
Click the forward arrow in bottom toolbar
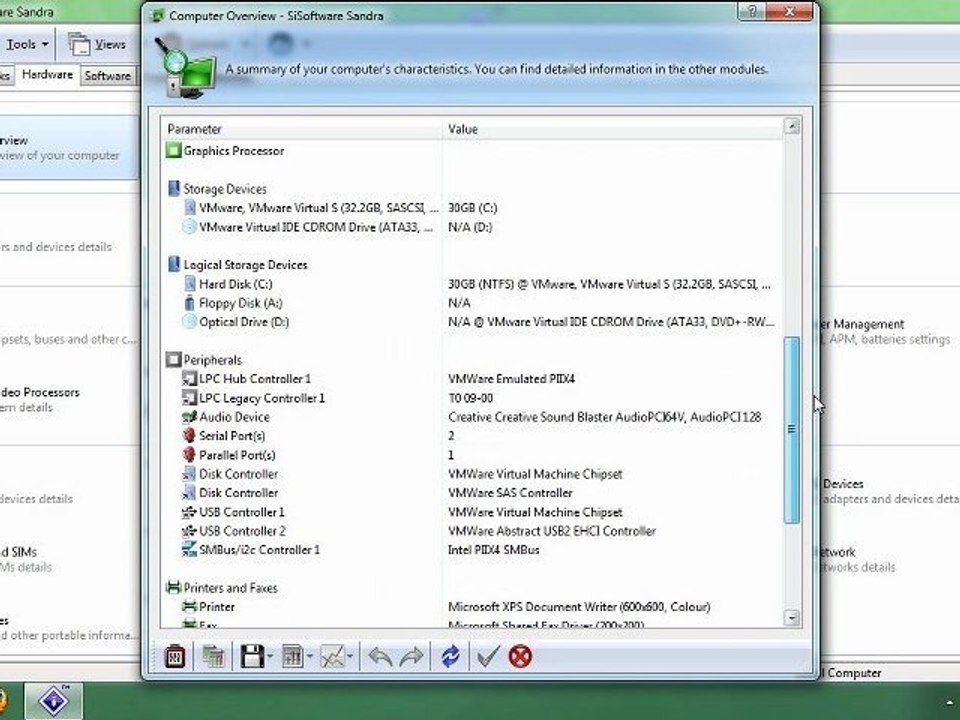[x=411, y=657]
